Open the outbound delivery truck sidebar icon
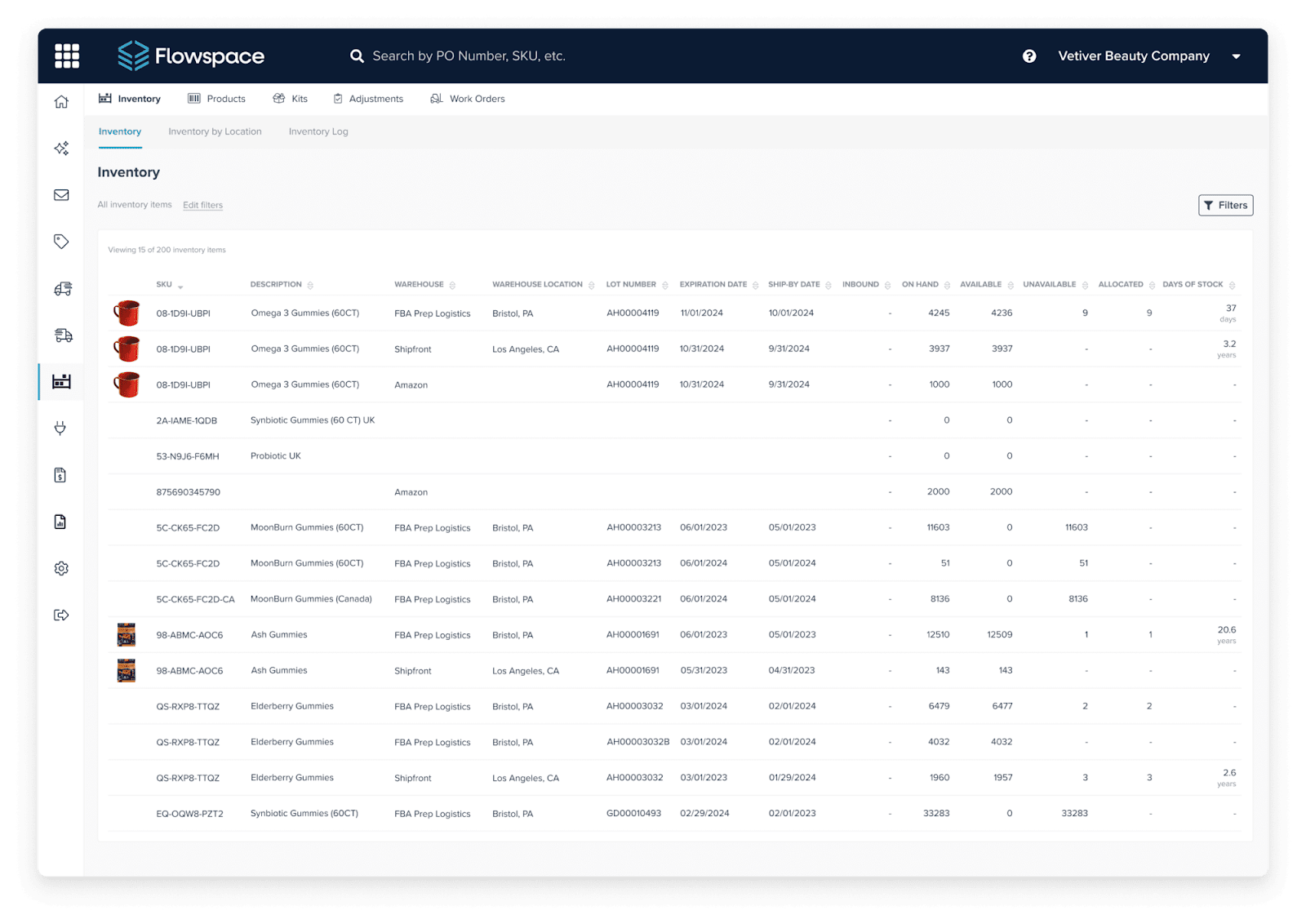The image size is (1306, 924). tap(63, 335)
